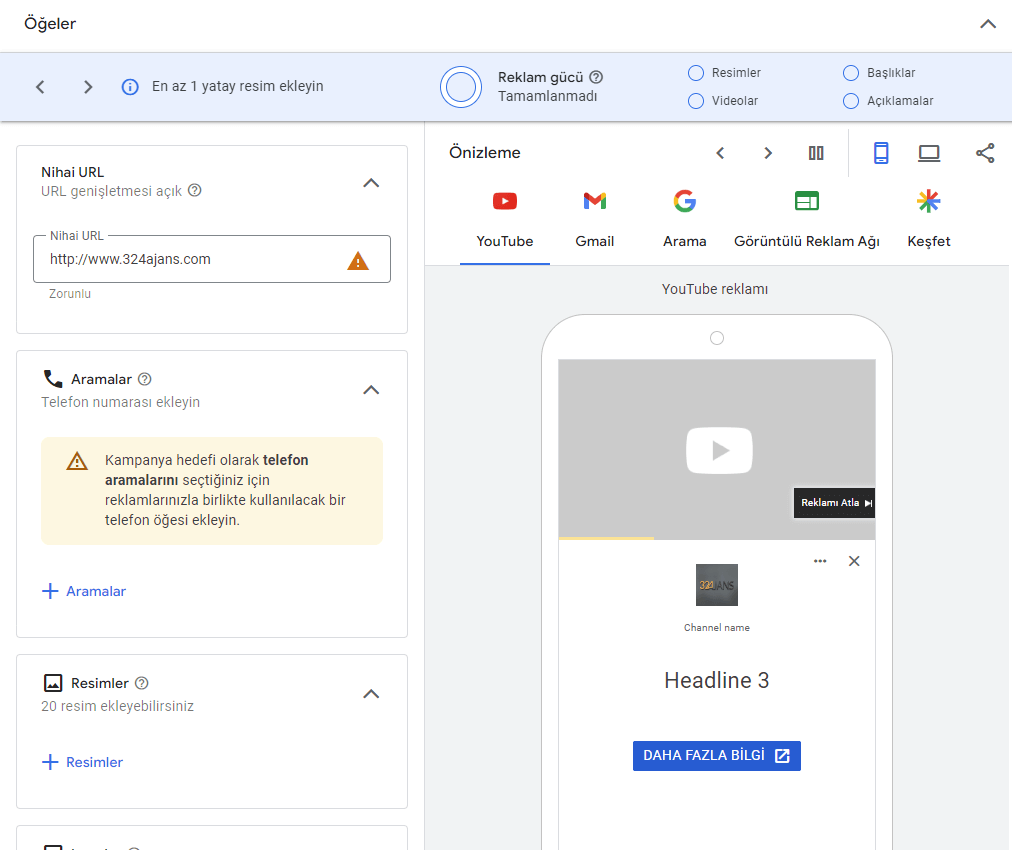Close the ad card with X icon

tap(854, 561)
